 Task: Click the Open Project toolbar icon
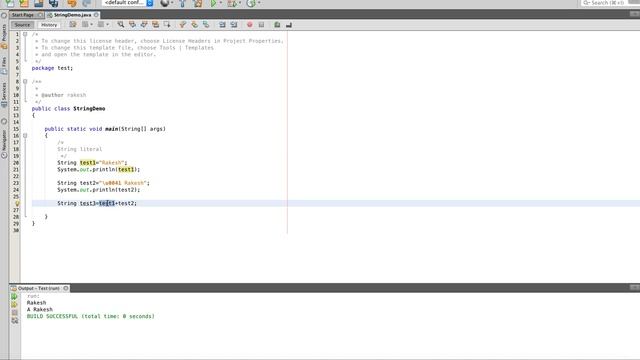[x=39, y=3]
